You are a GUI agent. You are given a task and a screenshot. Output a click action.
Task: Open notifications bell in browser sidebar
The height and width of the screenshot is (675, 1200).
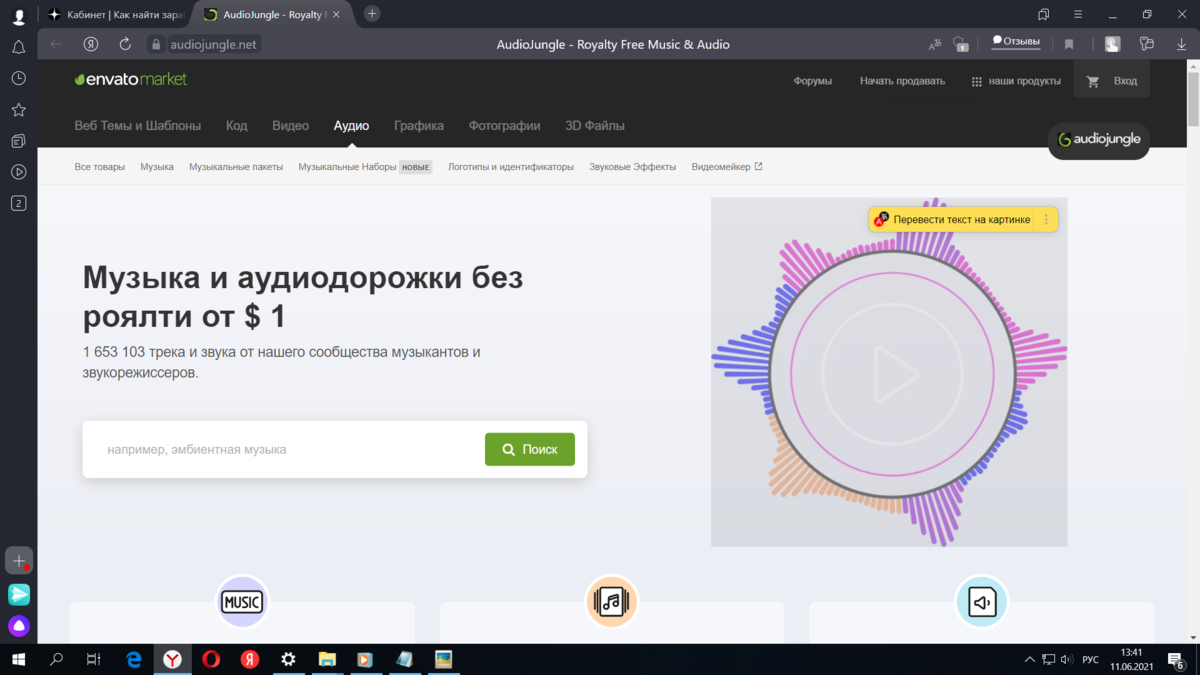(18, 47)
